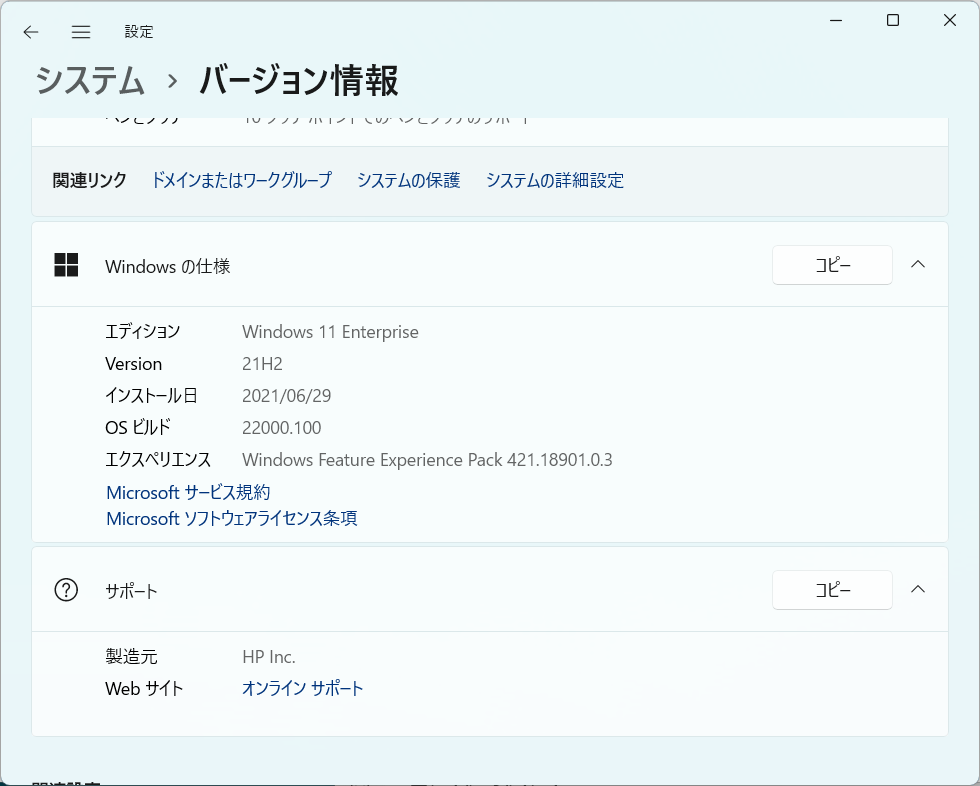
Task: Navigate to システム breadcrumb
Action: coord(90,81)
